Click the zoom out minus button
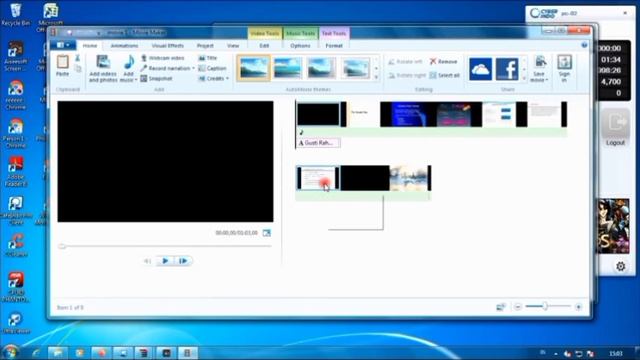The image size is (640, 360). [x=518, y=307]
